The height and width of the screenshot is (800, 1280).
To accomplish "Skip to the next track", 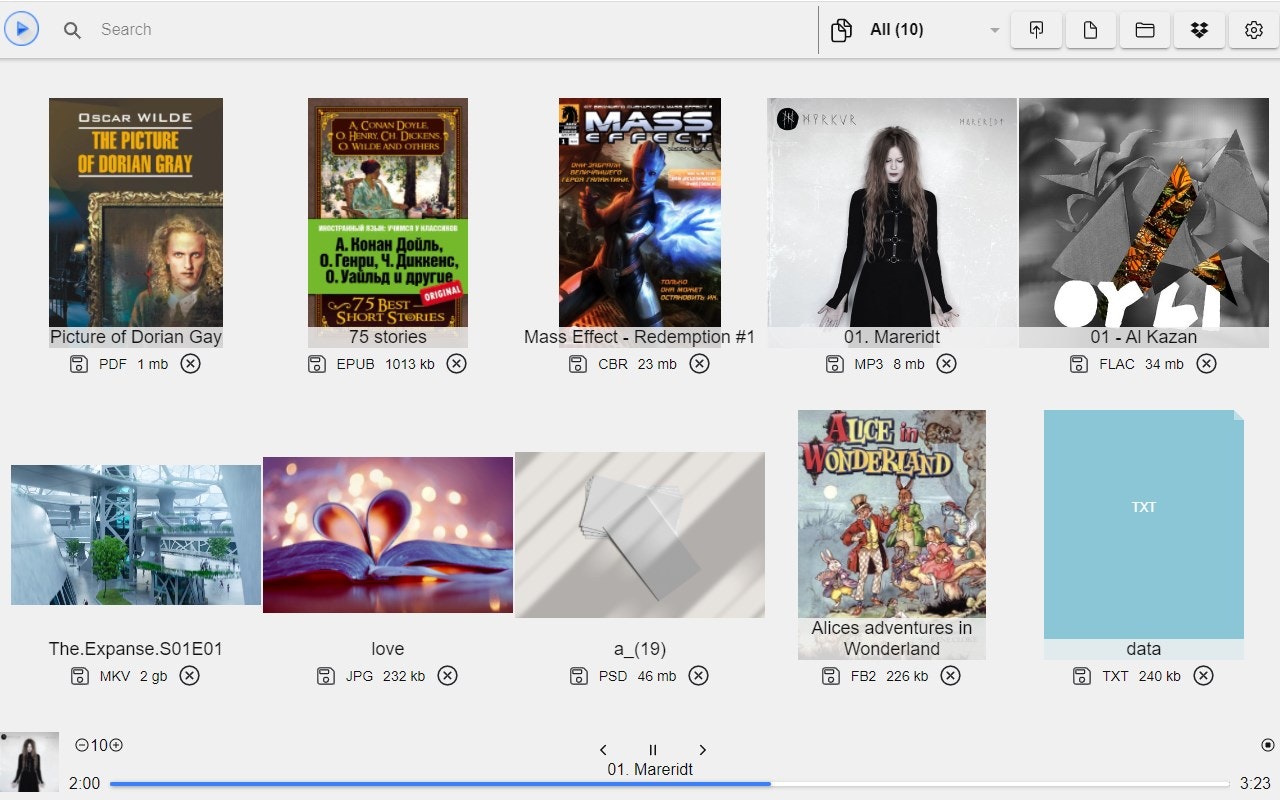I will point(703,749).
